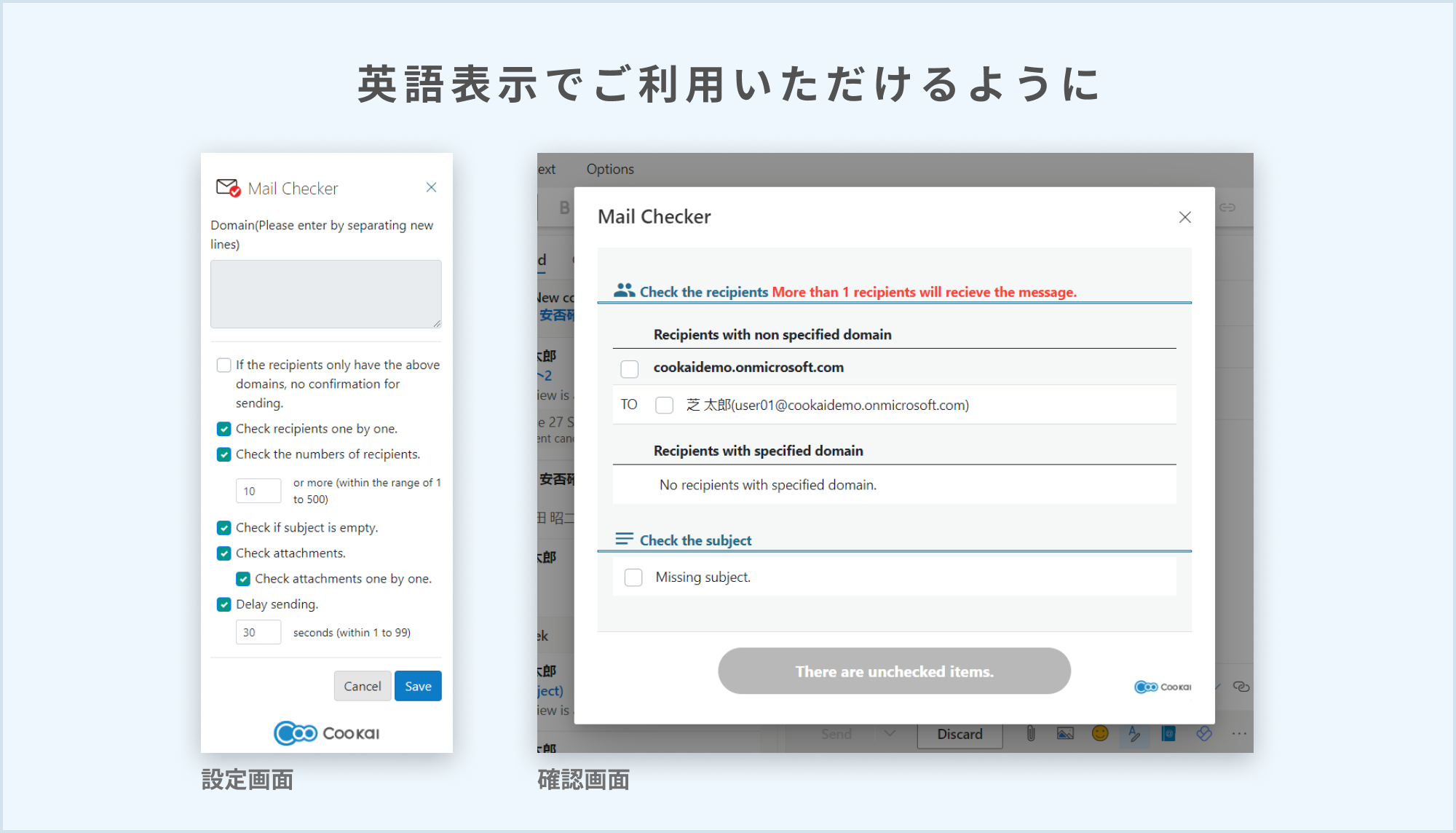Click the Viva Insights add-in icon
Image resolution: width=1456 pixels, height=833 pixels.
(1204, 734)
